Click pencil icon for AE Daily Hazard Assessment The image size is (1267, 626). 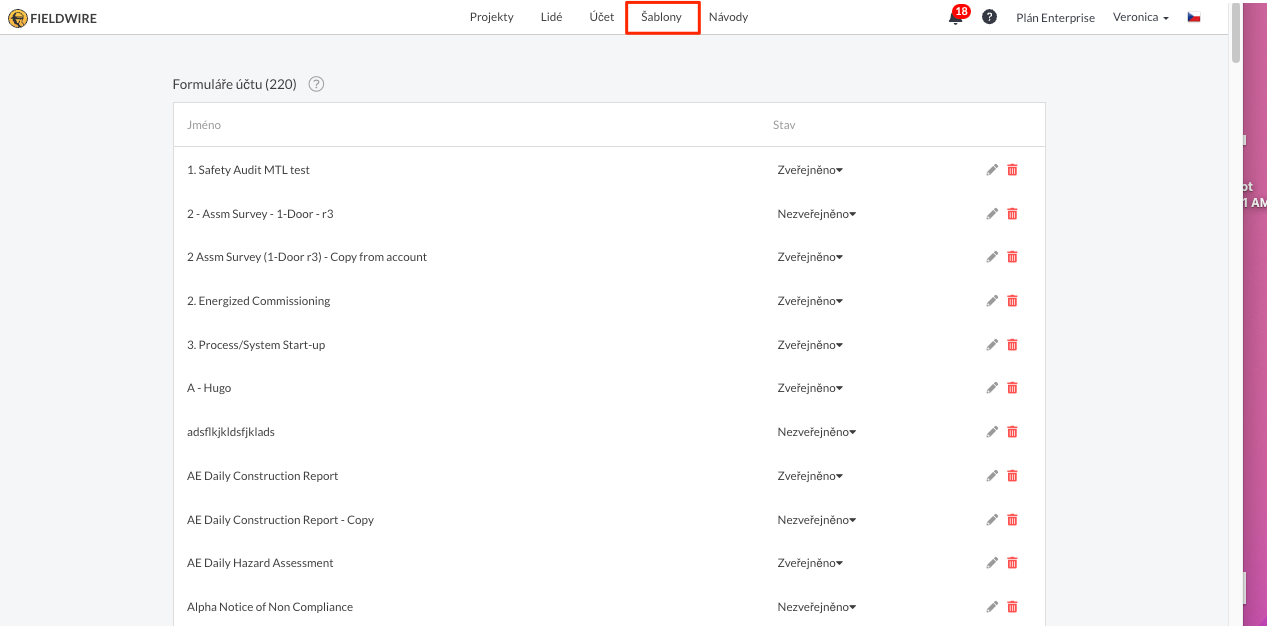point(992,563)
